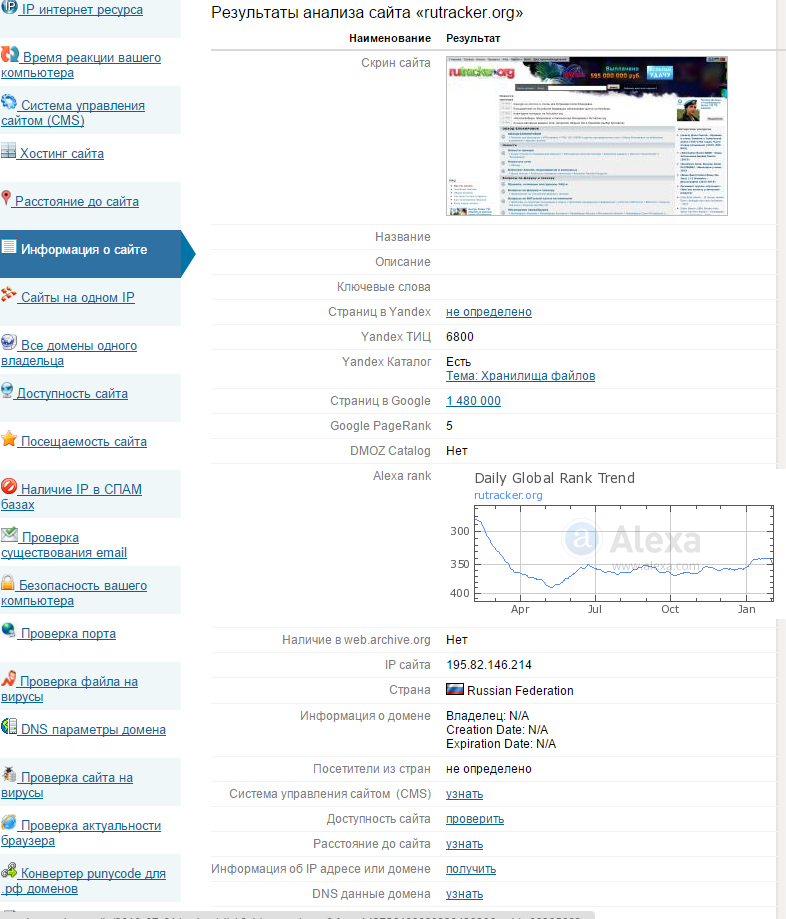Click the 1 480 000 Google pages link
Screen dimensions: 786x919
(x=473, y=401)
